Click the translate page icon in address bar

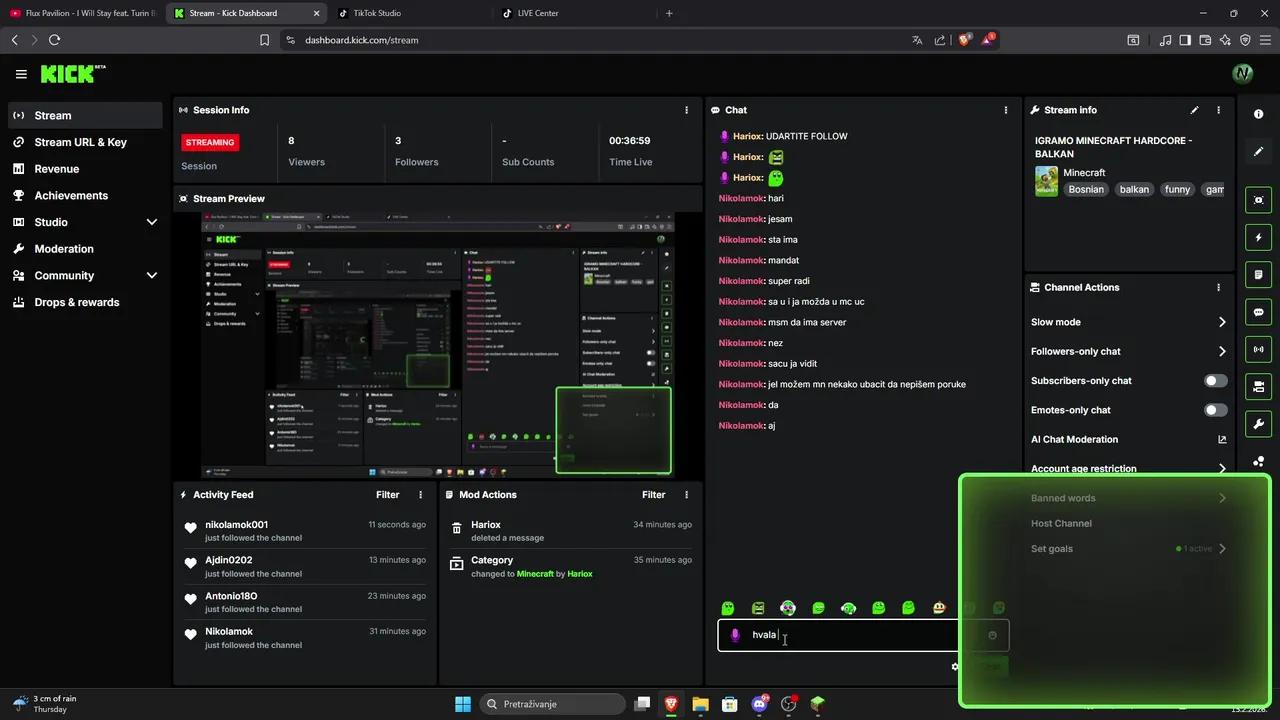point(917,40)
